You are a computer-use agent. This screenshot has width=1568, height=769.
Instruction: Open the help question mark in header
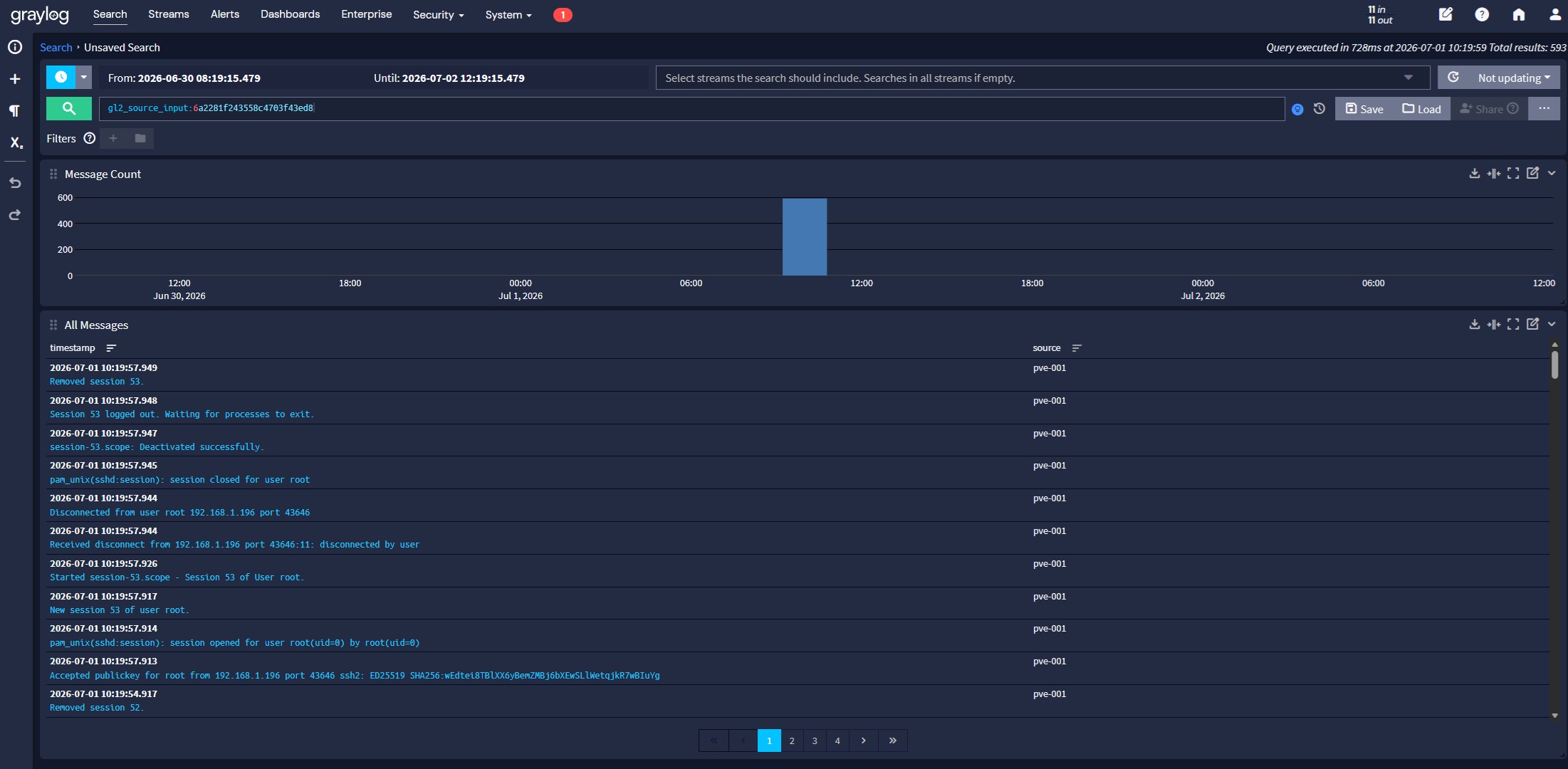point(1482,14)
